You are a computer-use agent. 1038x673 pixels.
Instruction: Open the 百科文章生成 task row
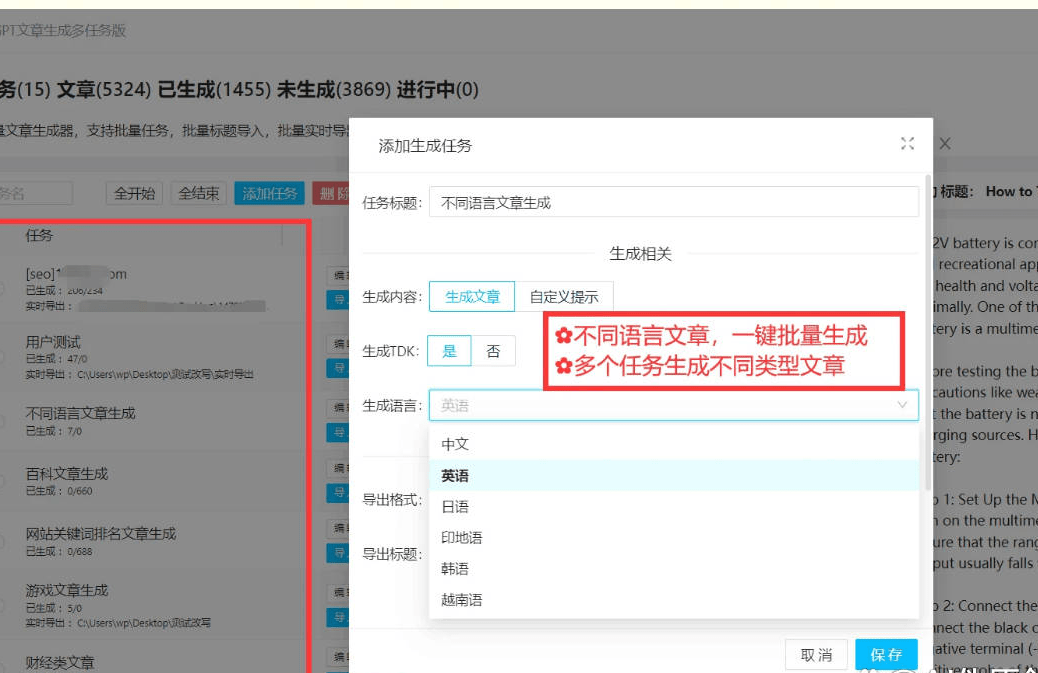[67, 474]
